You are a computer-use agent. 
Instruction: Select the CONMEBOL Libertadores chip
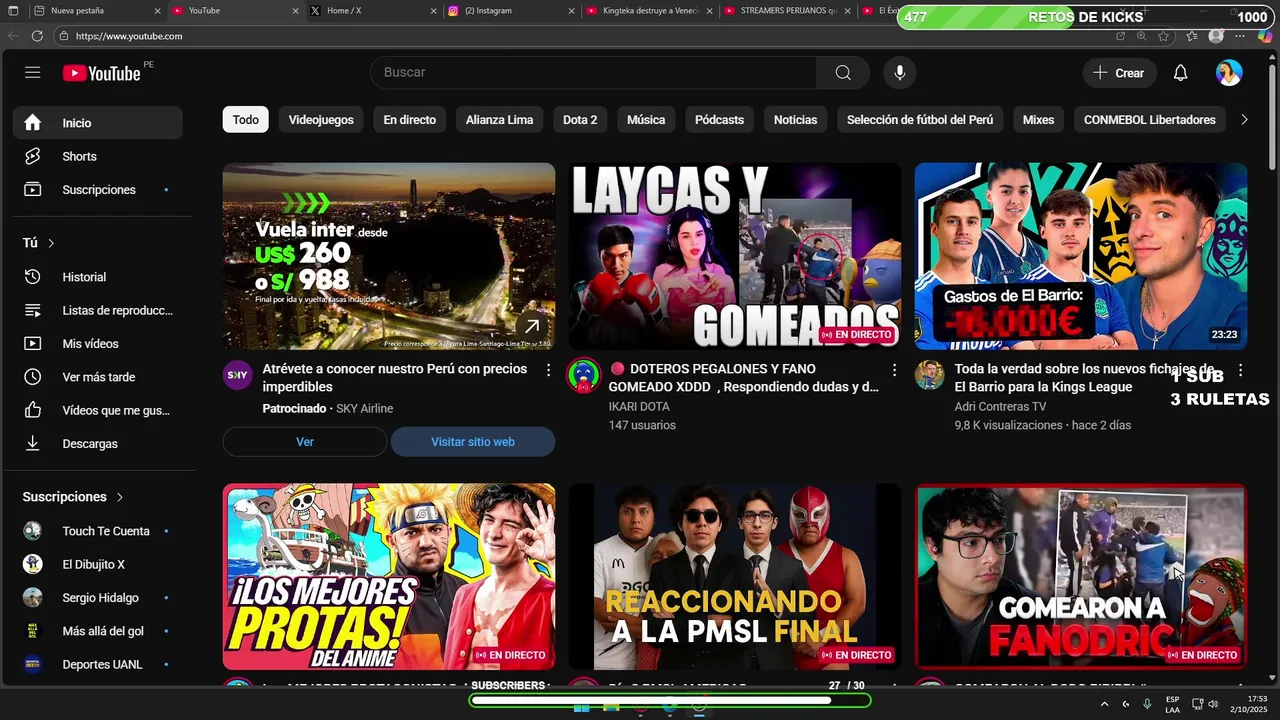point(1150,120)
